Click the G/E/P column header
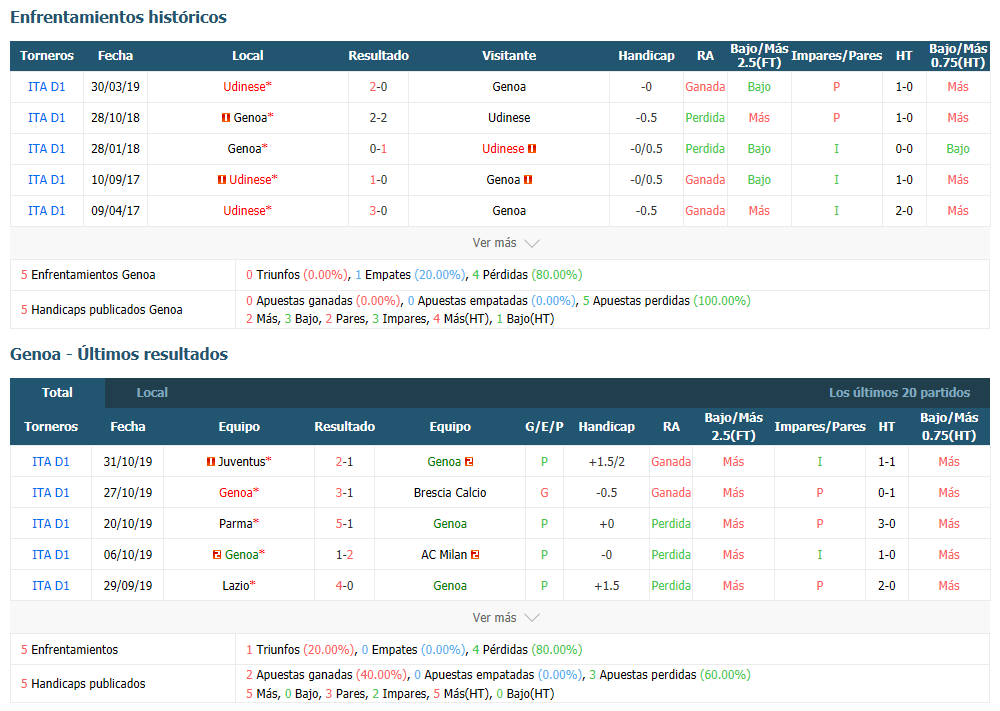Viewport: 1000px width, 711px height. coord(544,427)
